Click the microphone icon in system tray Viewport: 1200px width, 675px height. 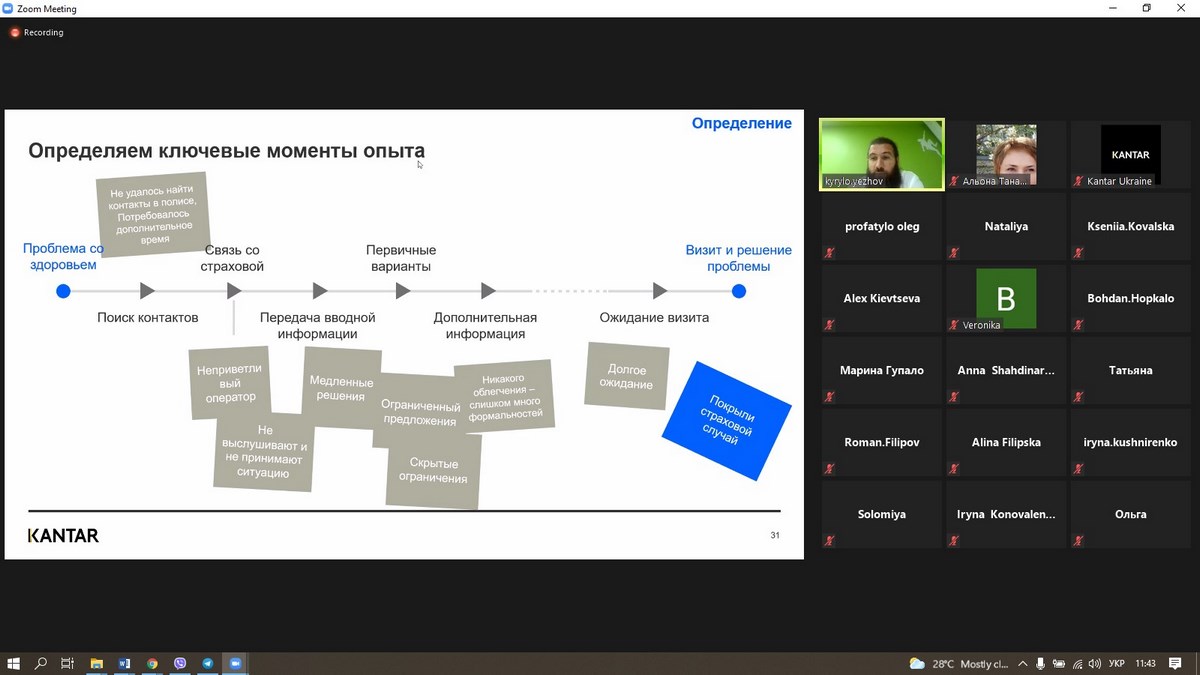tap(1041, 664)
